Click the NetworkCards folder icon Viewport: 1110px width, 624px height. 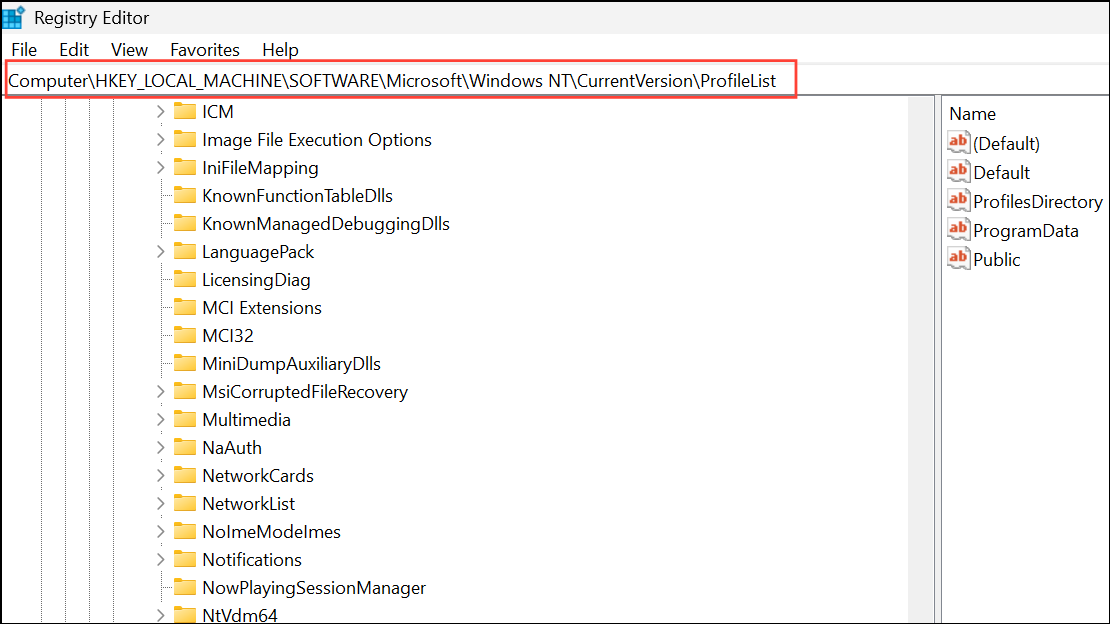[x=184, y=475]
